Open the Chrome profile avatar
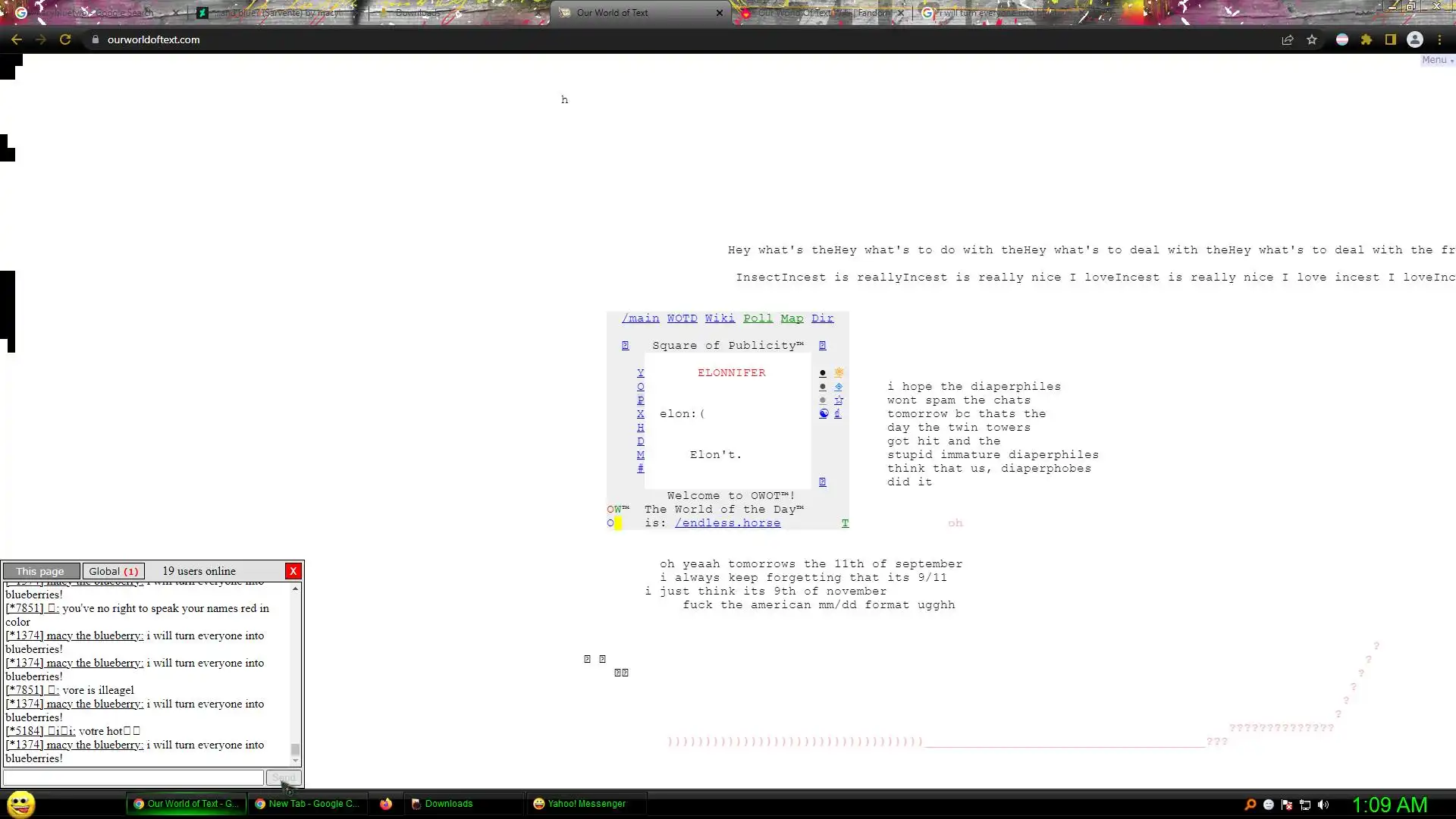 (1415, 39)
